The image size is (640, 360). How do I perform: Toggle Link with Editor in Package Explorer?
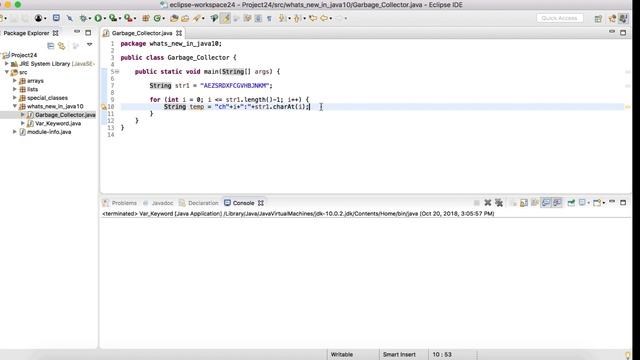tap(62, 46)
